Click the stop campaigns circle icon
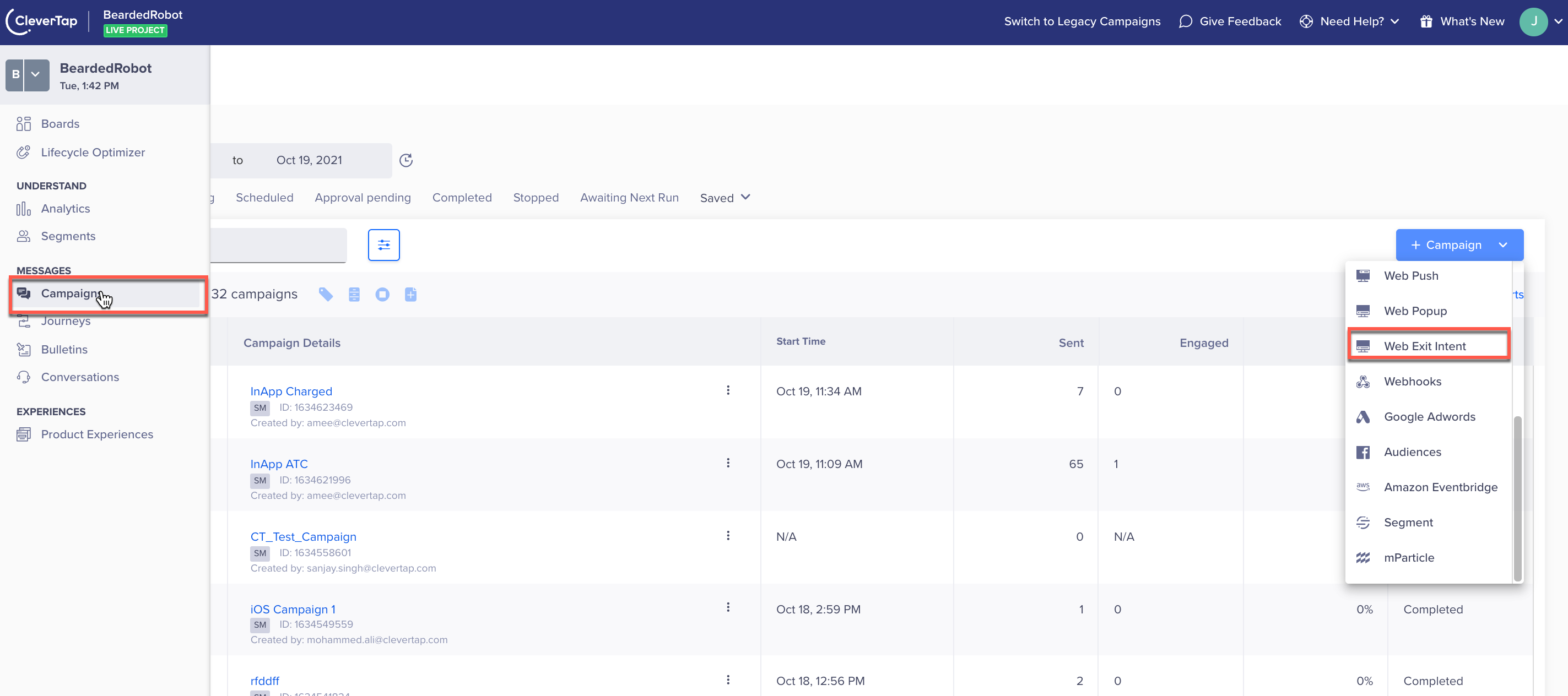1568x696 pixels. pyautogui.click(x=382, y=295)
